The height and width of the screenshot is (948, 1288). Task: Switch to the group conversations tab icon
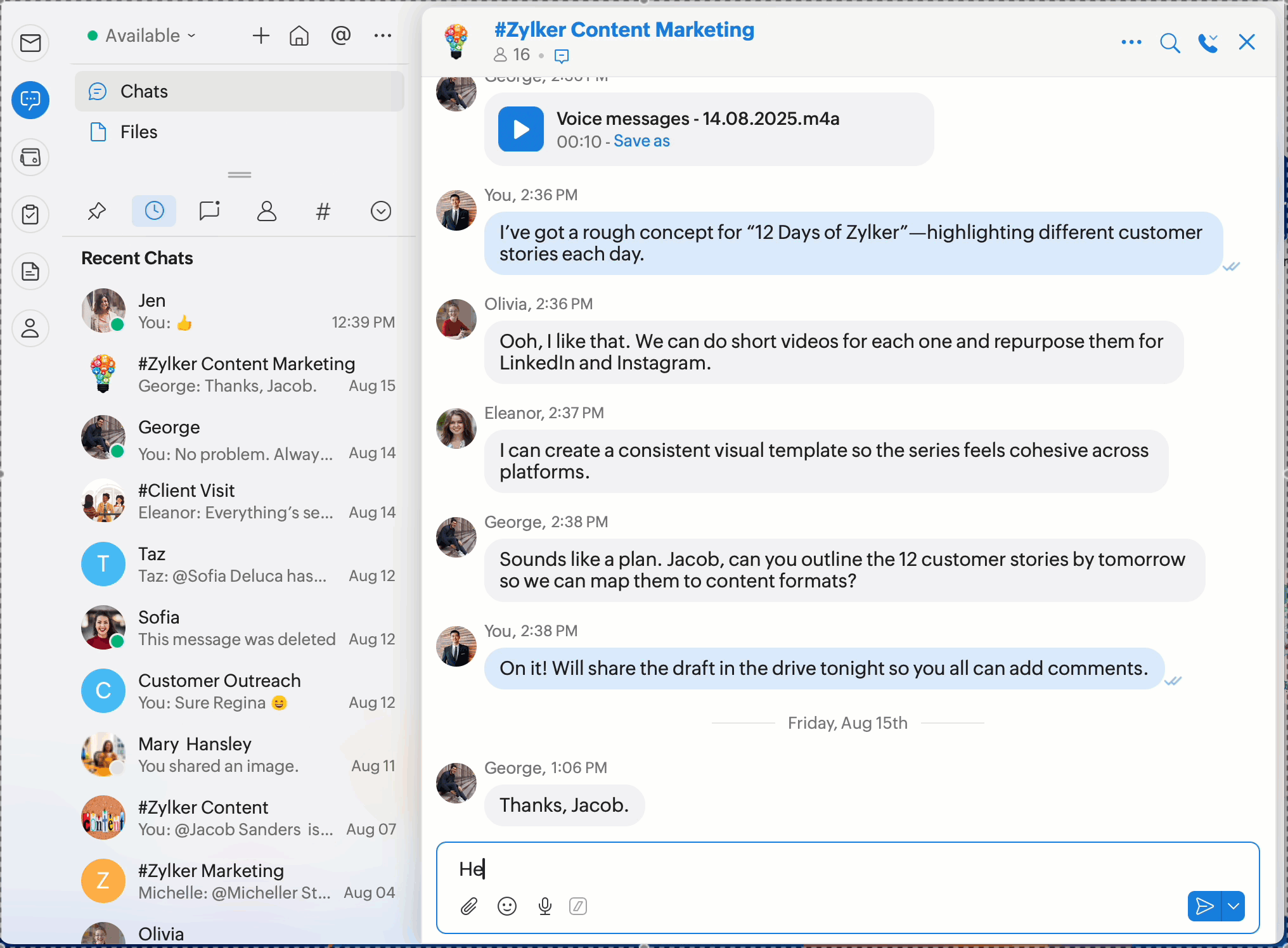[209, 211]
